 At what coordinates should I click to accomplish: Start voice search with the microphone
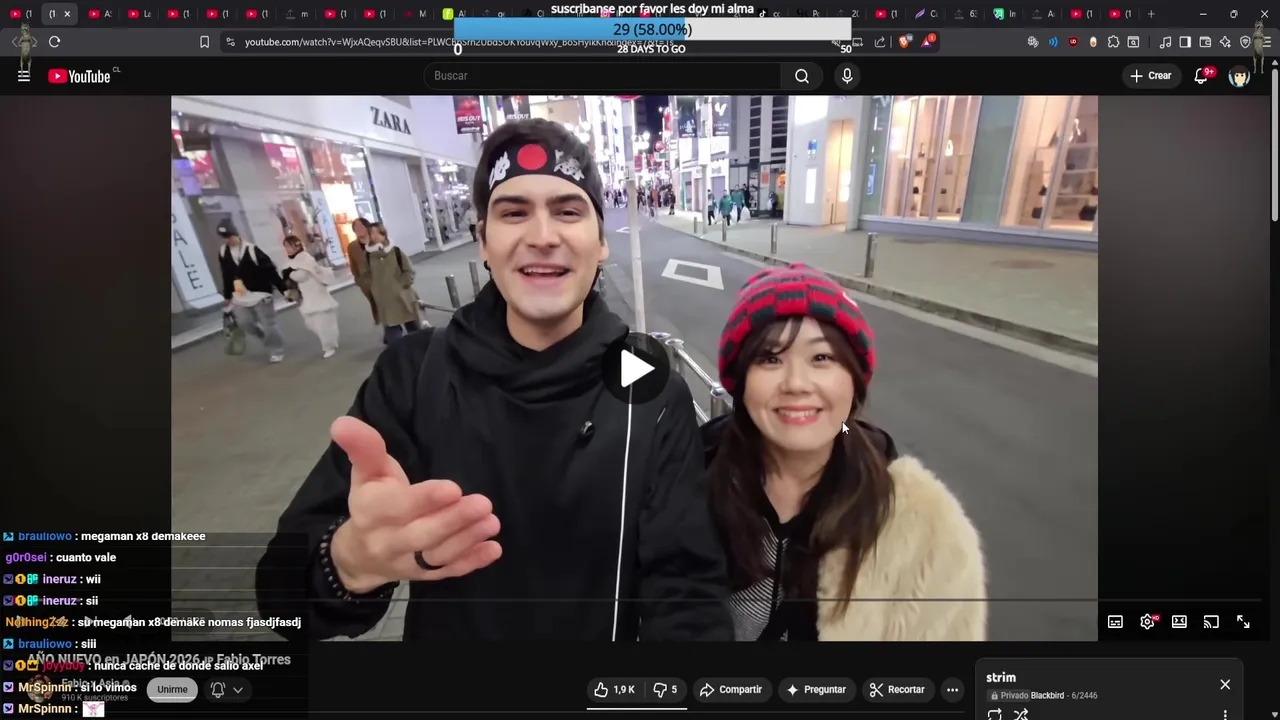click(847, 76)
